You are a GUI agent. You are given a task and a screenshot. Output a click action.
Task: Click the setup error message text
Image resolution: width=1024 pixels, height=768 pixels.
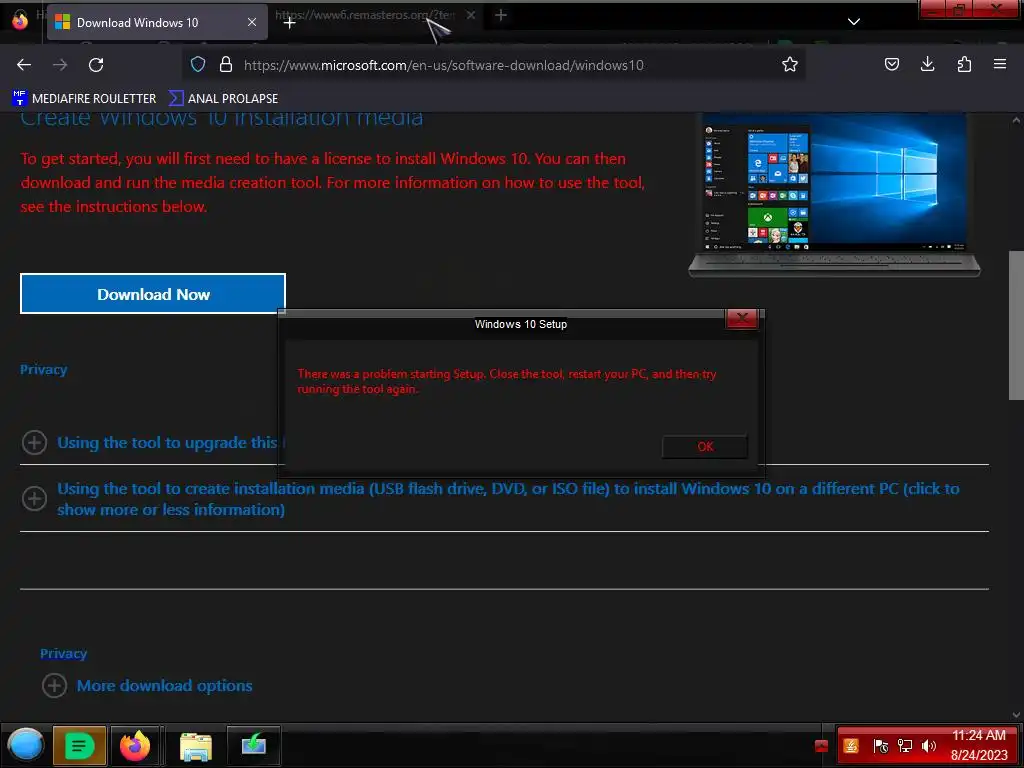pyautogui.click(x=507, y=381)
